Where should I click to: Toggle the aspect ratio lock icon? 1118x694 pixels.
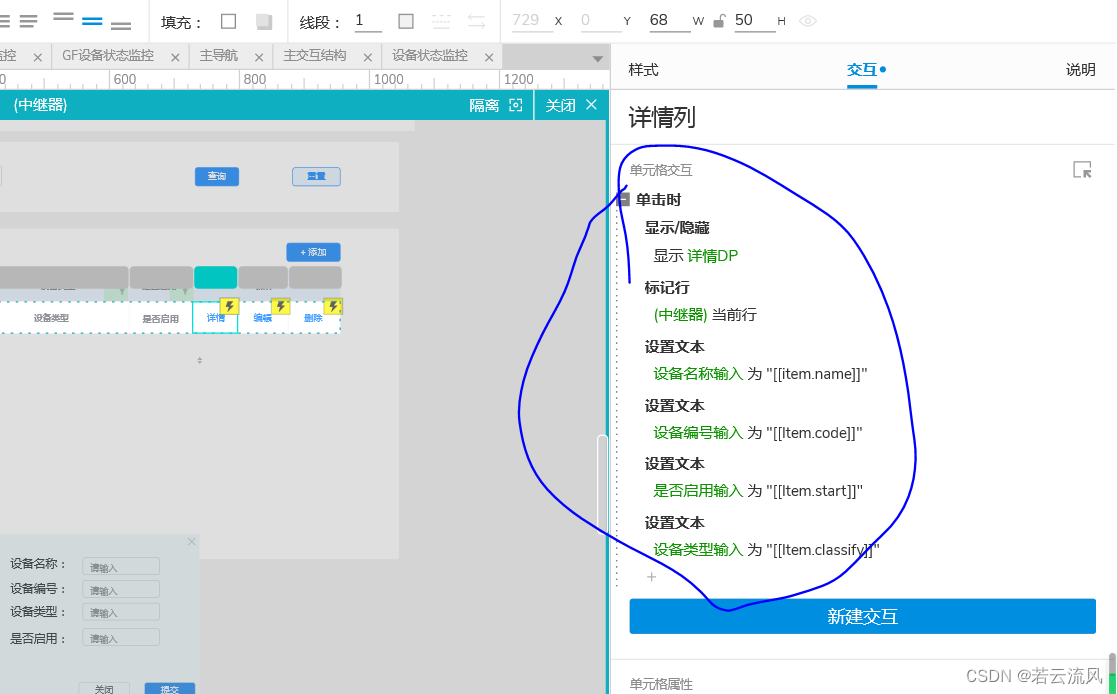[x=719, y=21]
